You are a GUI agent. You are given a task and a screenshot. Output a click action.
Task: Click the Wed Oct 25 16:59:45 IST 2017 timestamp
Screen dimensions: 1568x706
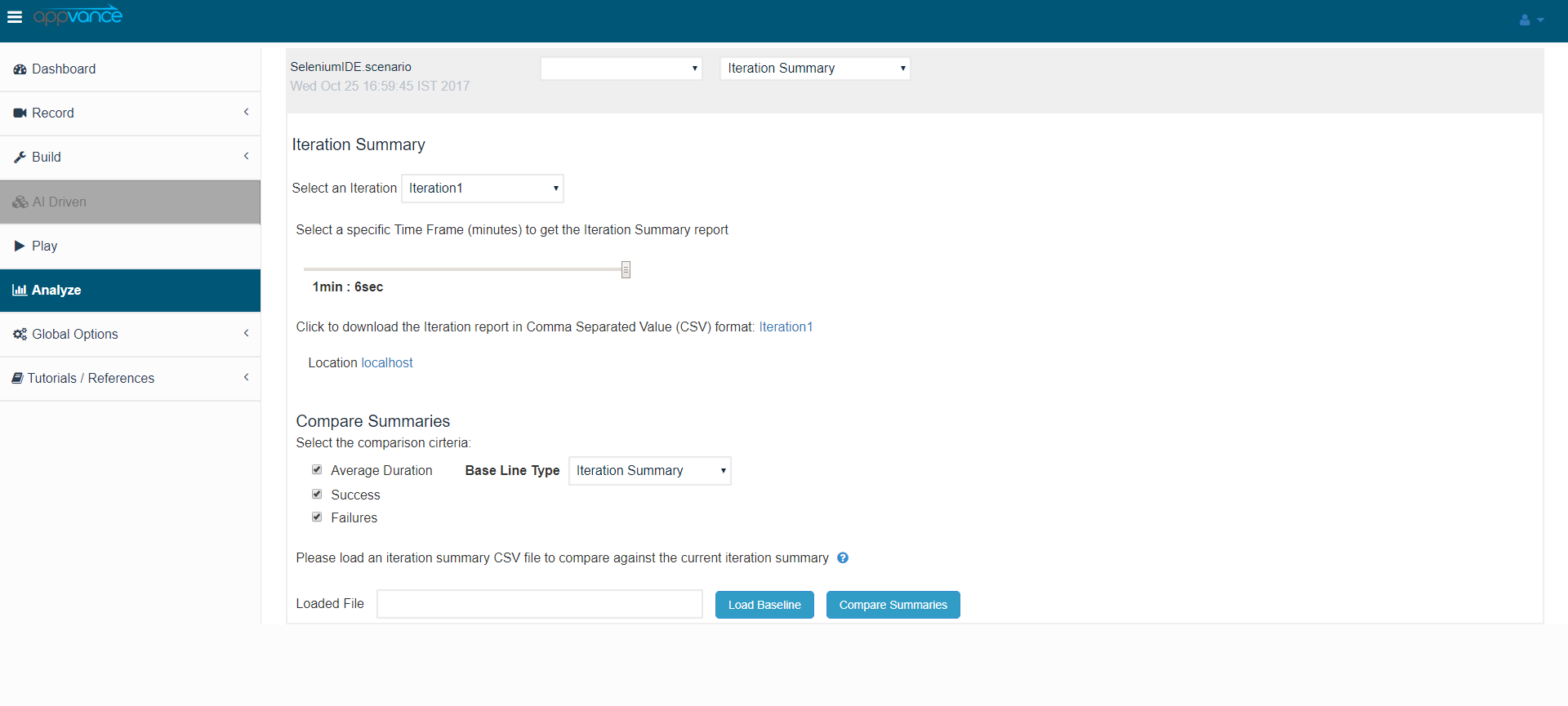tap(381, 87)
